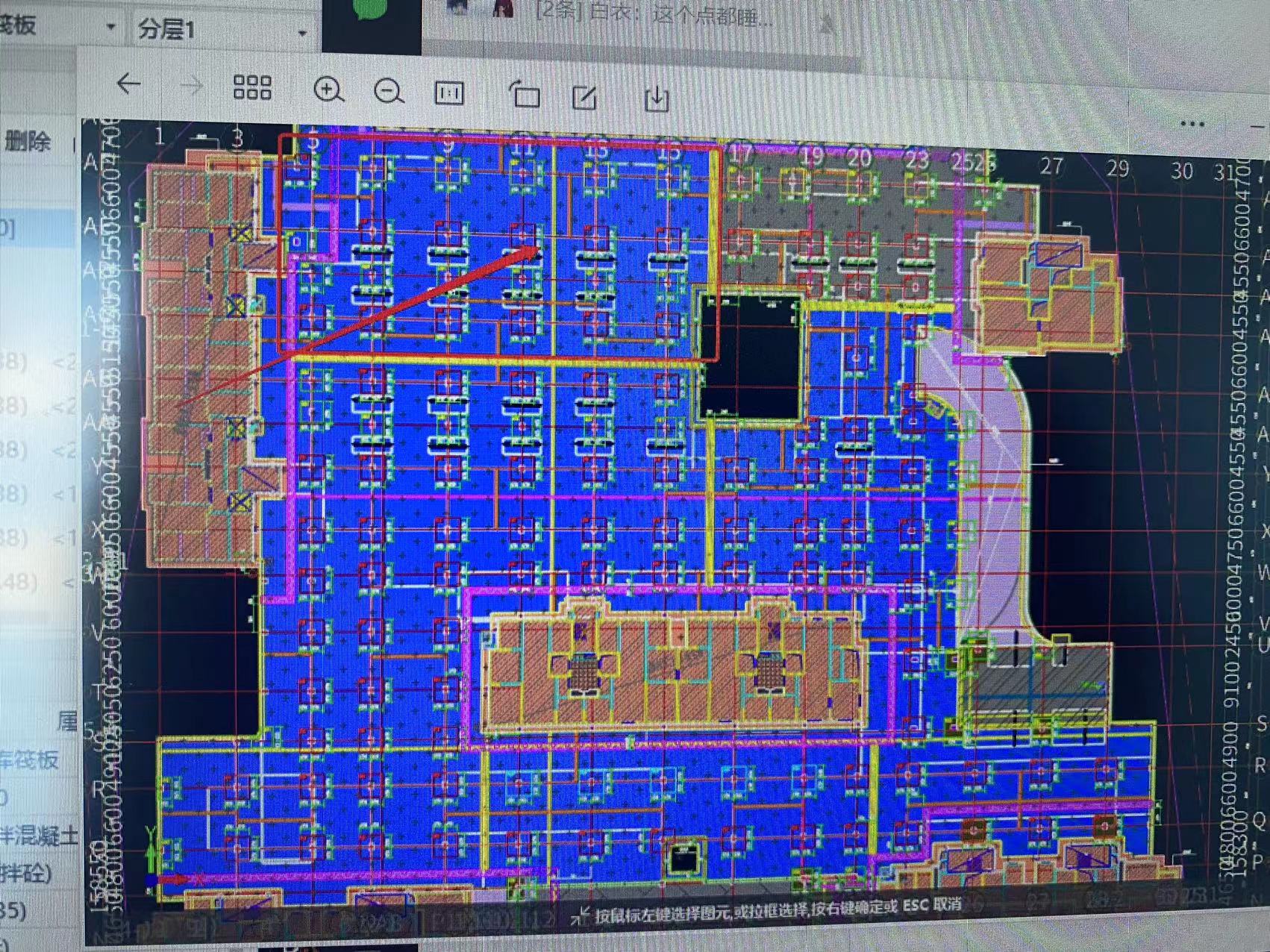Open the edit image tool
The height and width of the screenshot is (952, 1270).
[x=584, y=97]
